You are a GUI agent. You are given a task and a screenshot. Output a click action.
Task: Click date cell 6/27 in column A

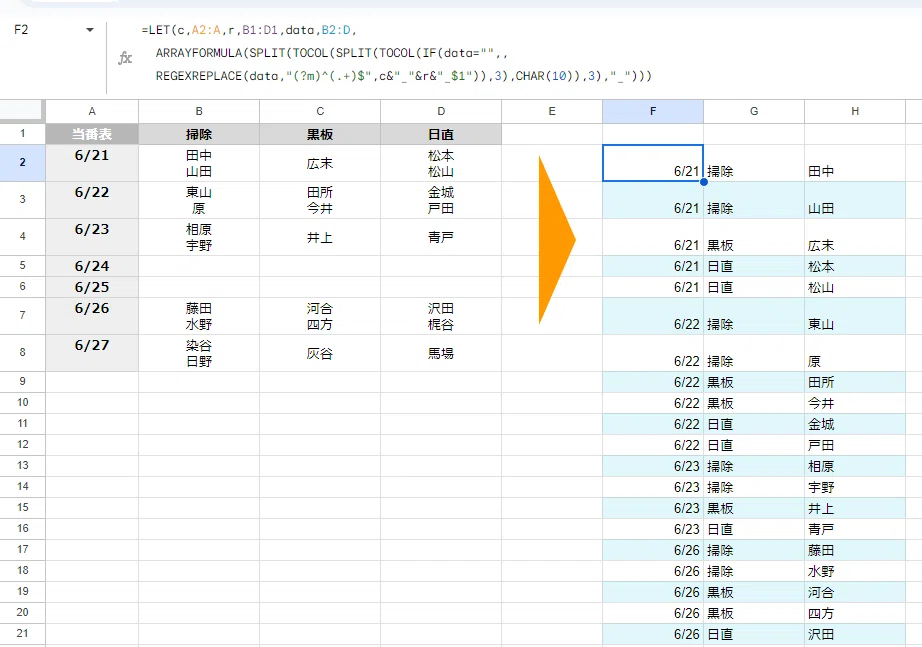[x=92, y=353]
